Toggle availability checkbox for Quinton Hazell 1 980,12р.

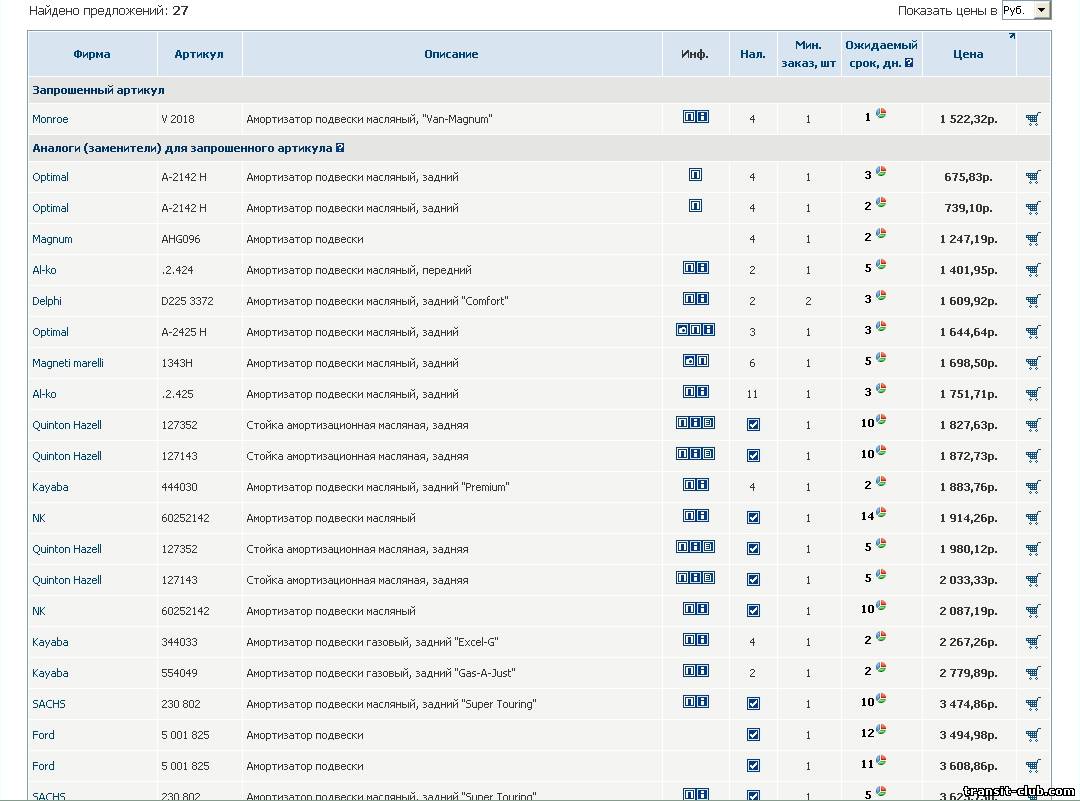click(753, 548)
